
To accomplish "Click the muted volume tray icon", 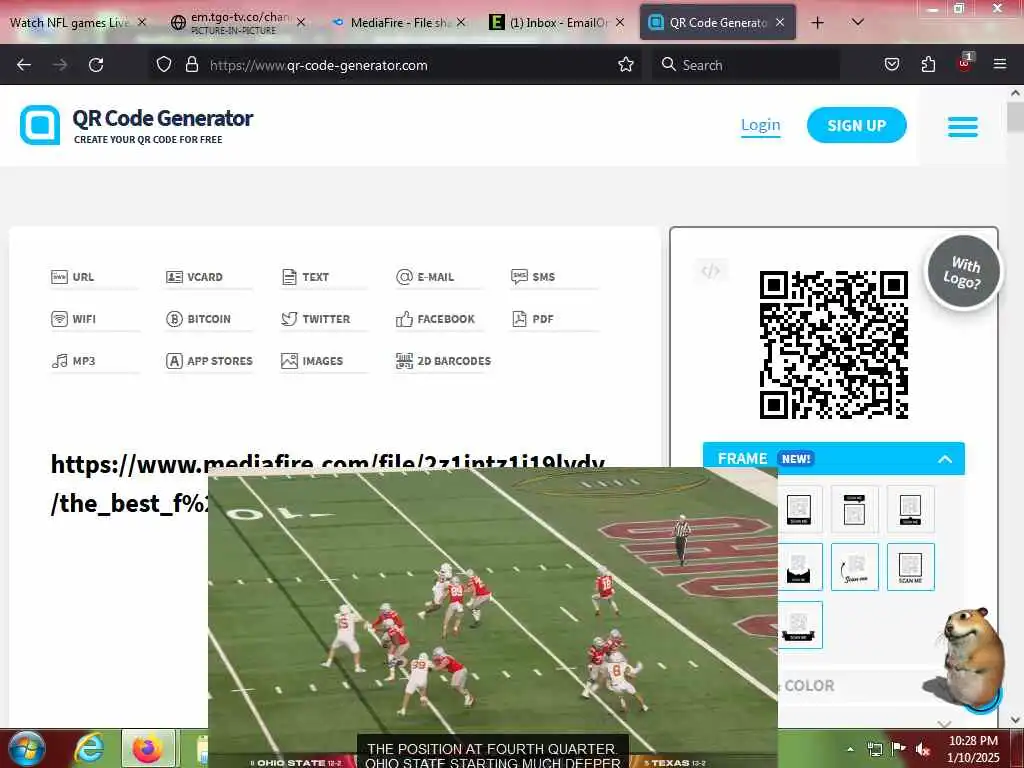I will pyautogui.click(x=922, y=749).
